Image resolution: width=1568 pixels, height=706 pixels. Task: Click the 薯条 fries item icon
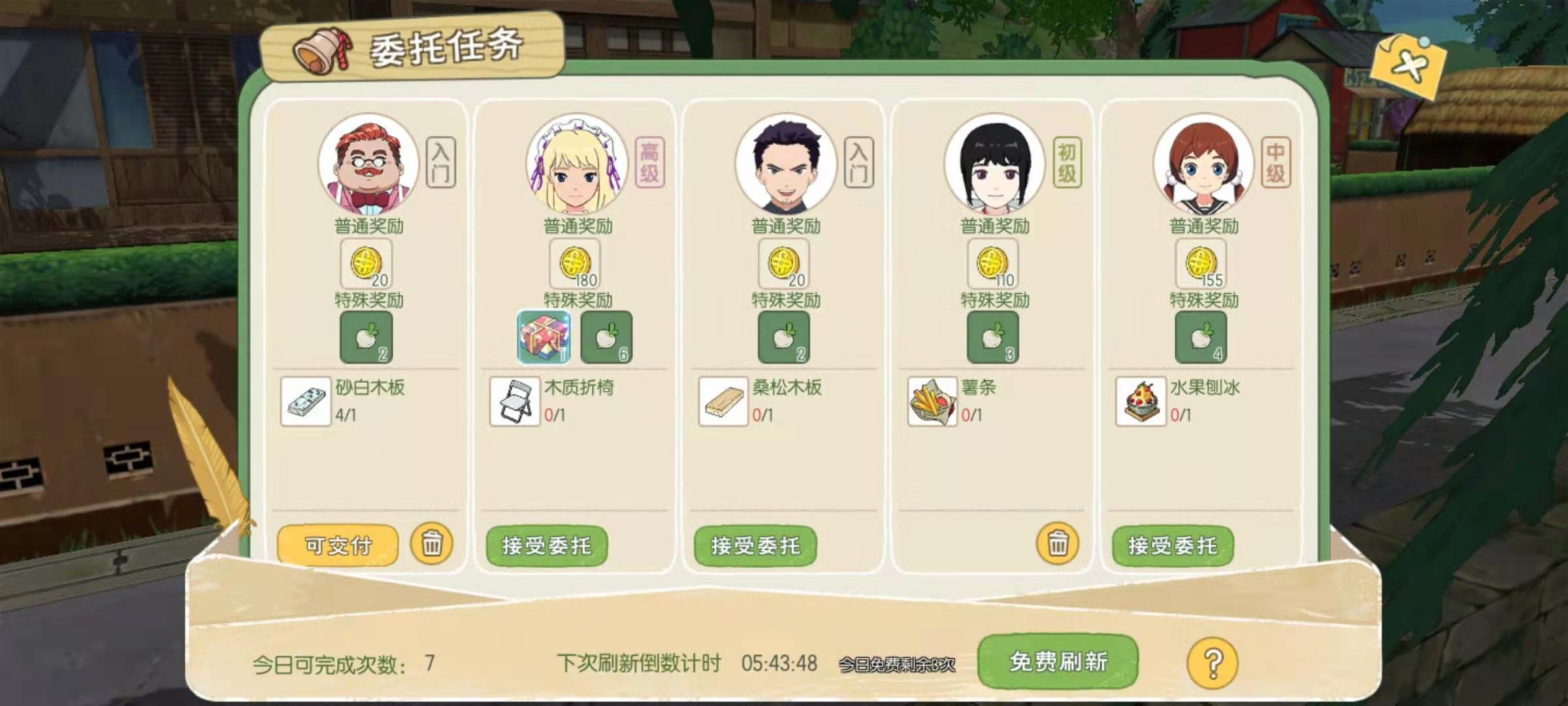pyautogui.click(x=932, y=401)
